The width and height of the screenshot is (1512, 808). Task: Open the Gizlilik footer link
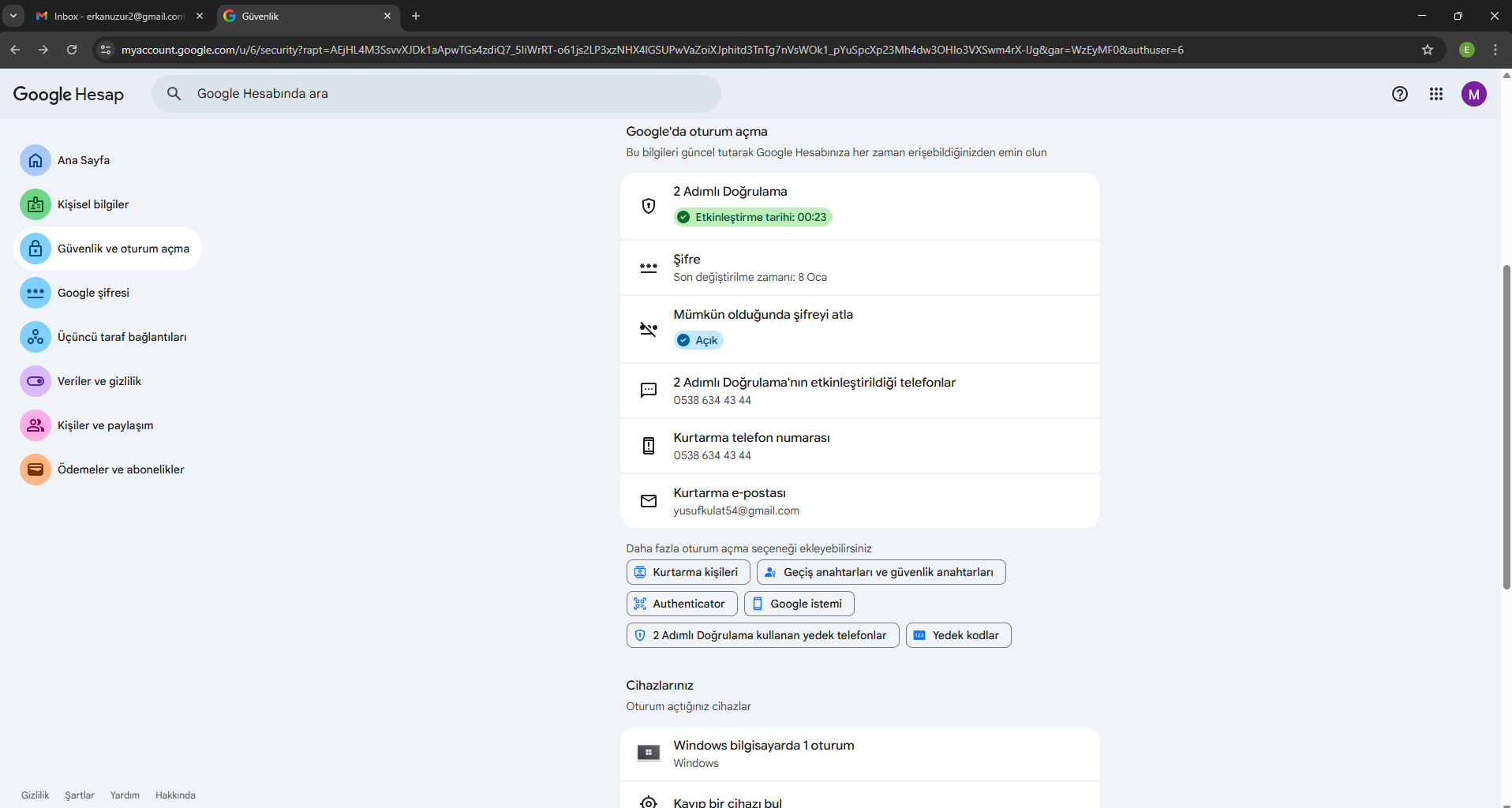36,795
